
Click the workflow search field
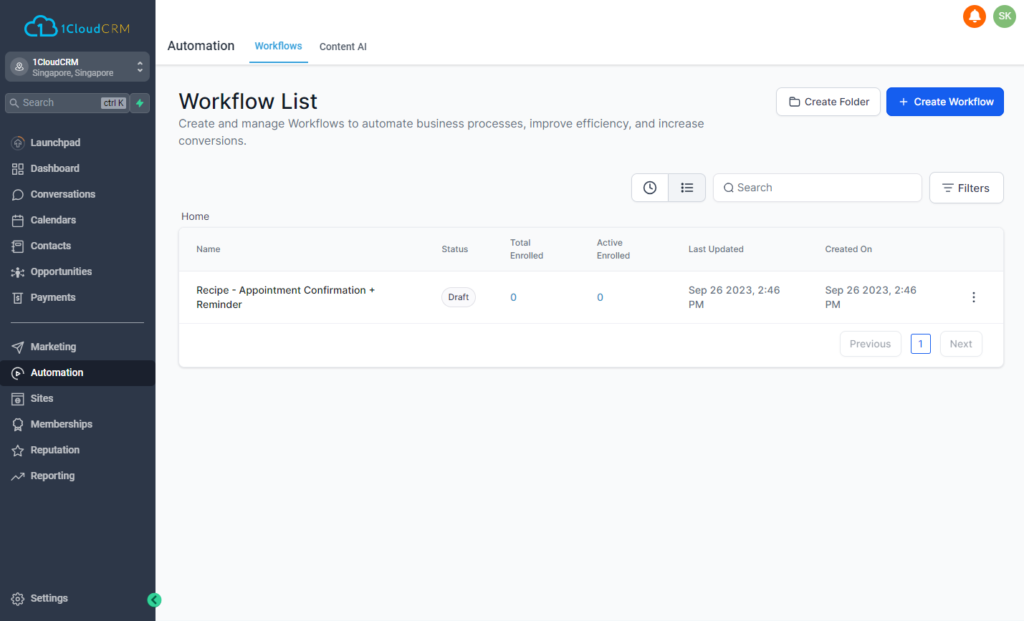click(x=816, y=187)
